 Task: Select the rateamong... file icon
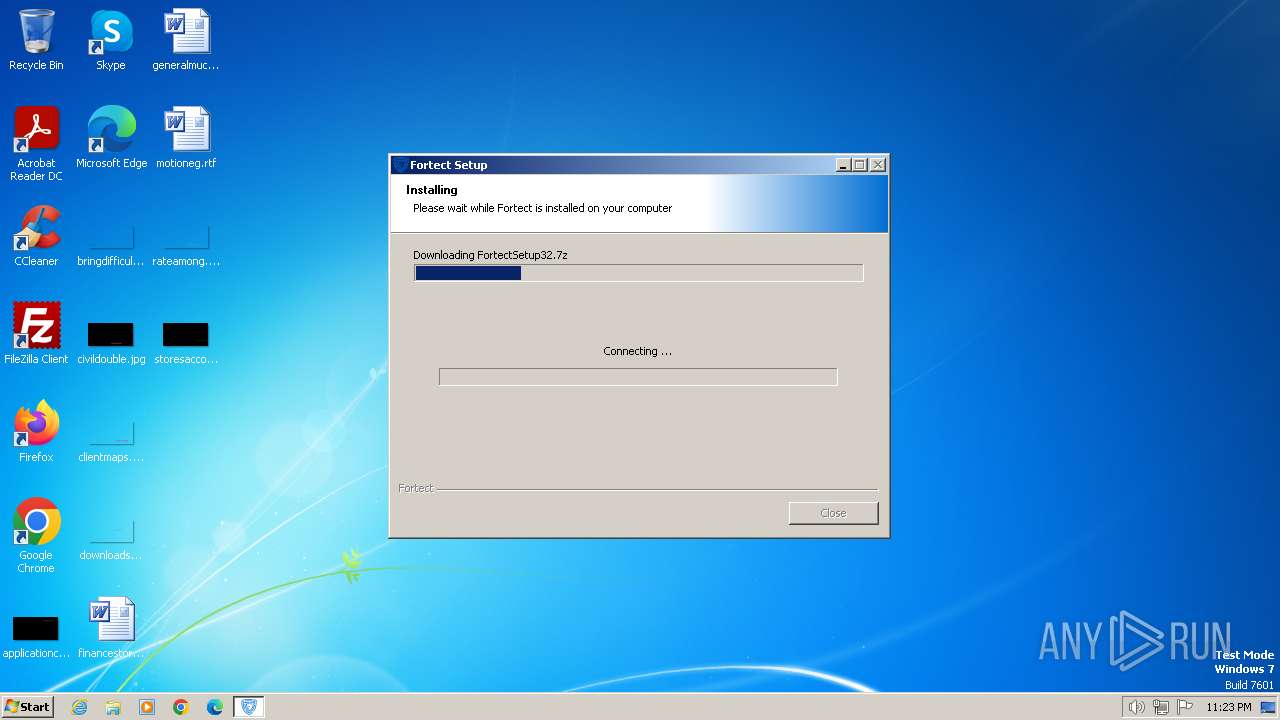click(x=186, y=246)
